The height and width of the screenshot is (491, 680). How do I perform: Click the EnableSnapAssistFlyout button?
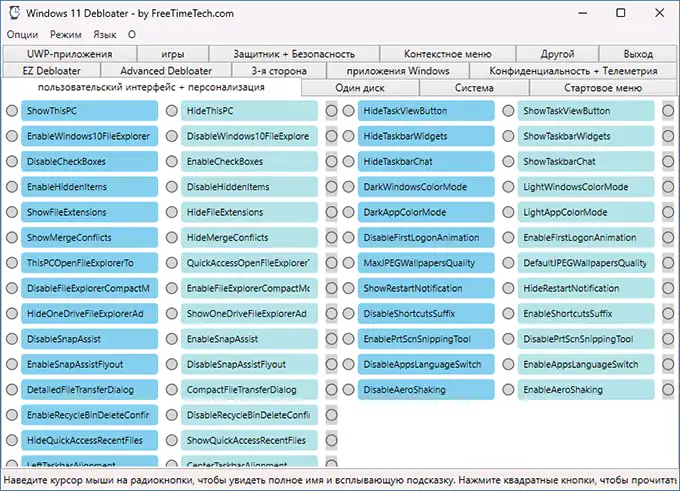[x=89, y=364]
